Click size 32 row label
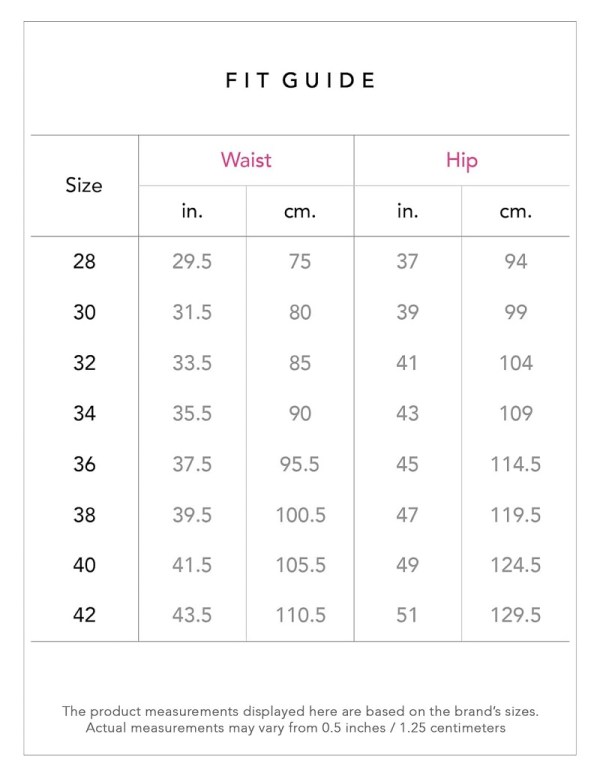Image resolution: width=600 pixels, height=776 pixels. (x=84, y=363)
